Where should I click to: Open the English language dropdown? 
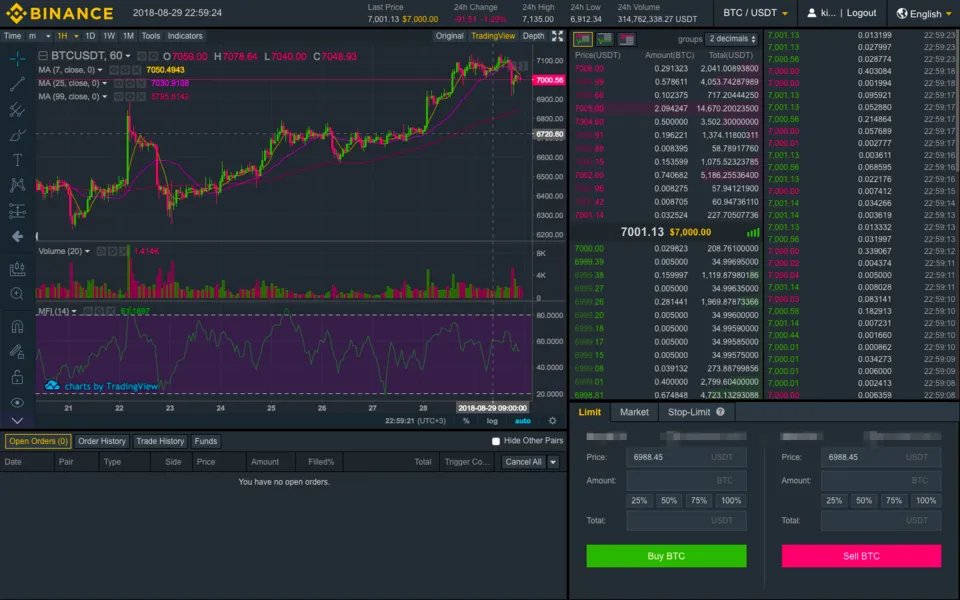click(924, 13)
